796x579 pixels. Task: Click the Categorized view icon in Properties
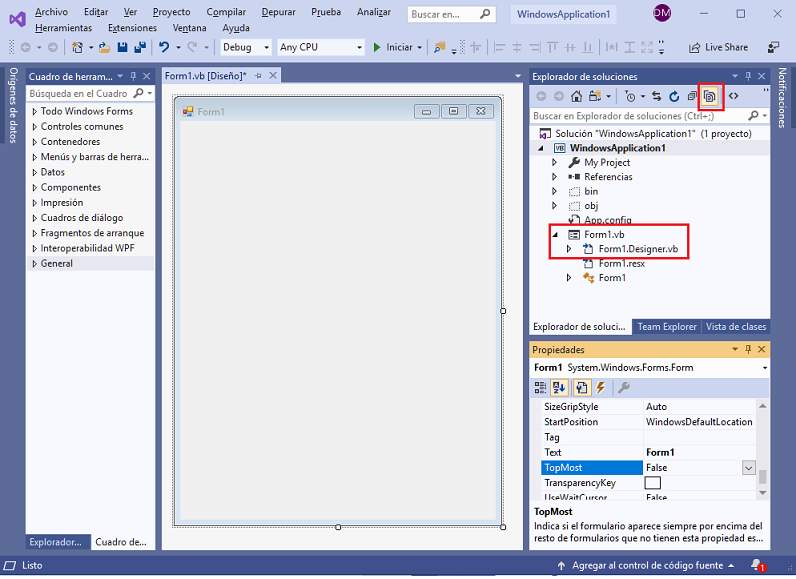click(540, 388)
